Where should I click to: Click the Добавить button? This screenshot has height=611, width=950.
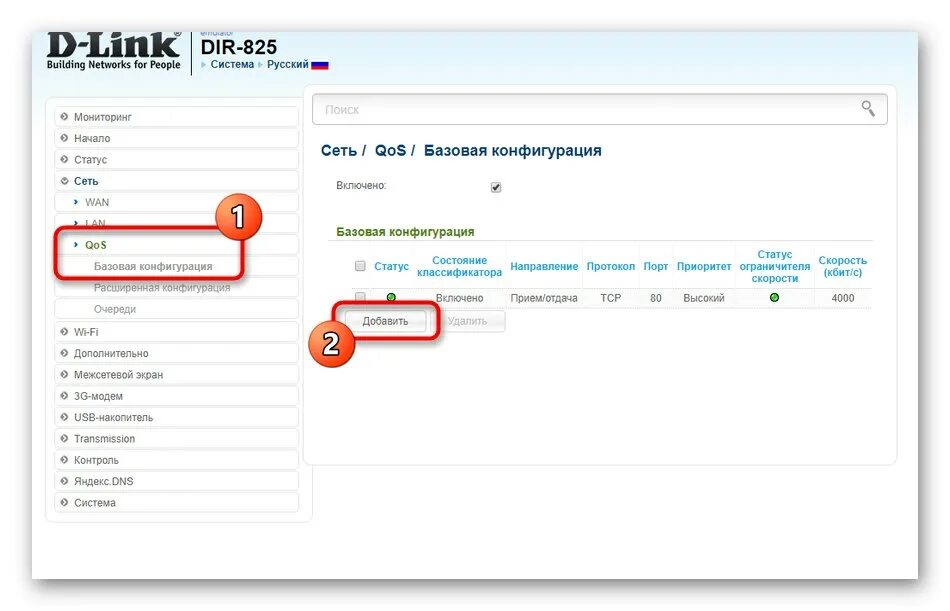pyautogui.click(x=385, y=321)
